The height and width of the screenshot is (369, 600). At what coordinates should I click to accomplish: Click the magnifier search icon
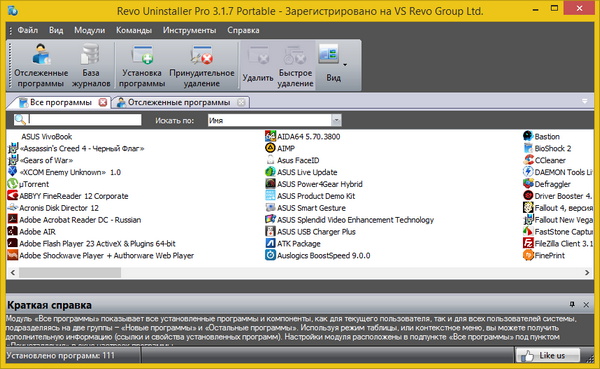[20, 120]
